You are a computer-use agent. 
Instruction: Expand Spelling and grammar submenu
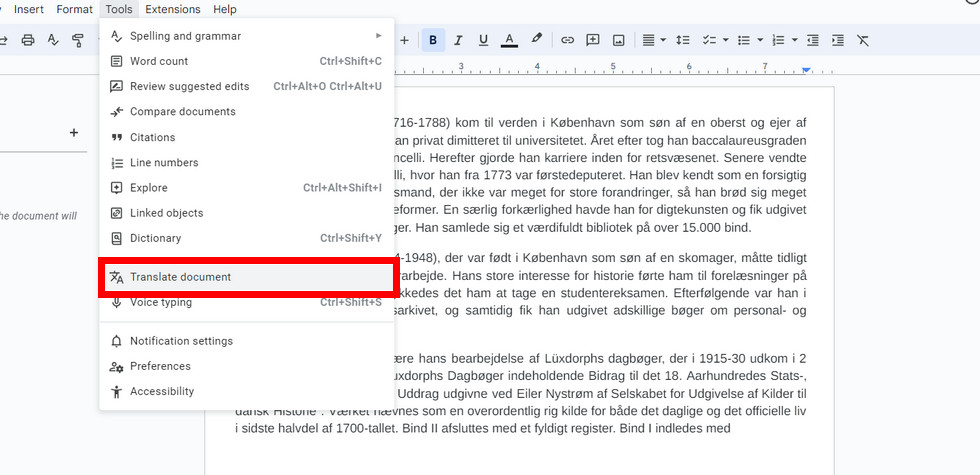click(247, 36)
